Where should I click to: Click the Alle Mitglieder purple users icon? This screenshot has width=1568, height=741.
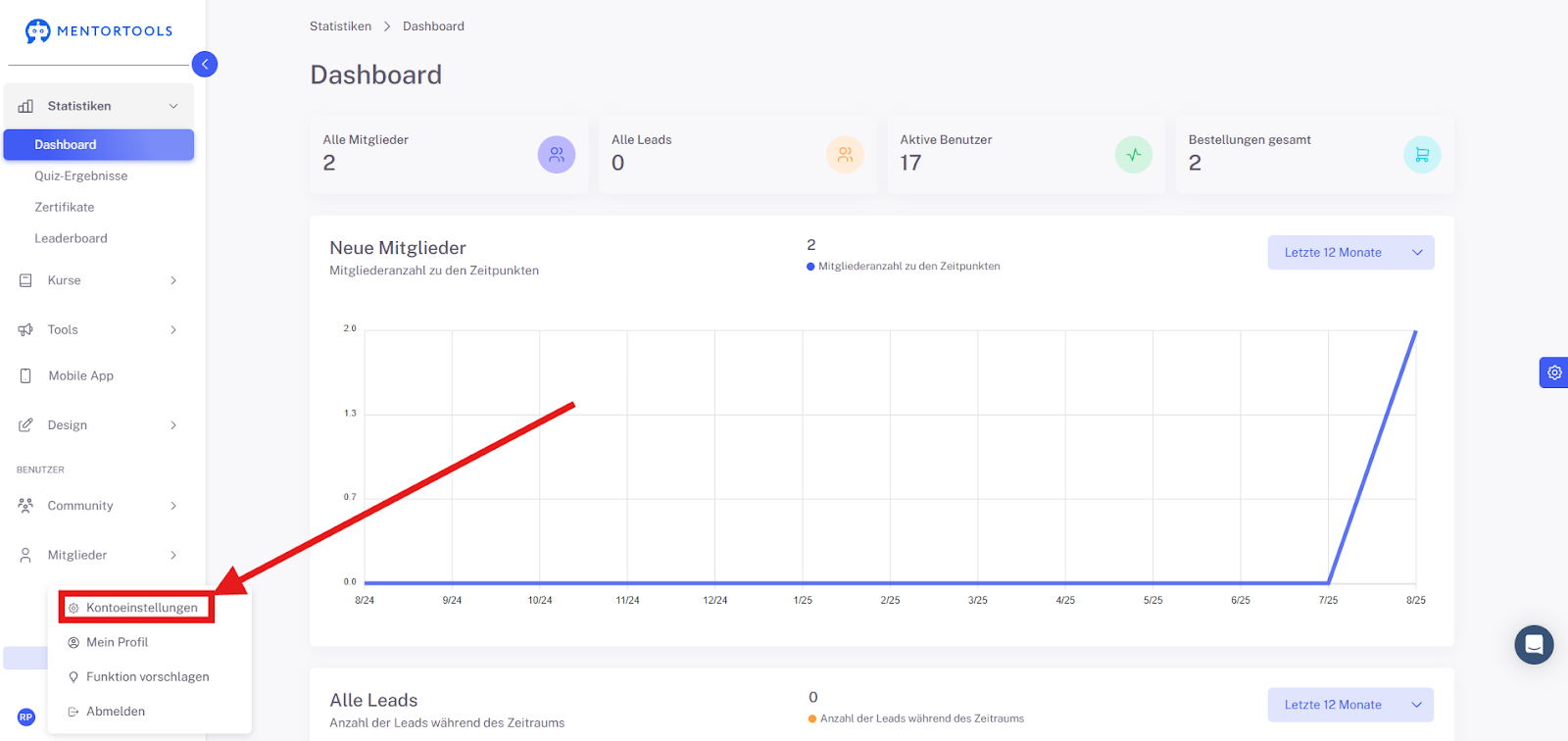[x=557, y=155]
